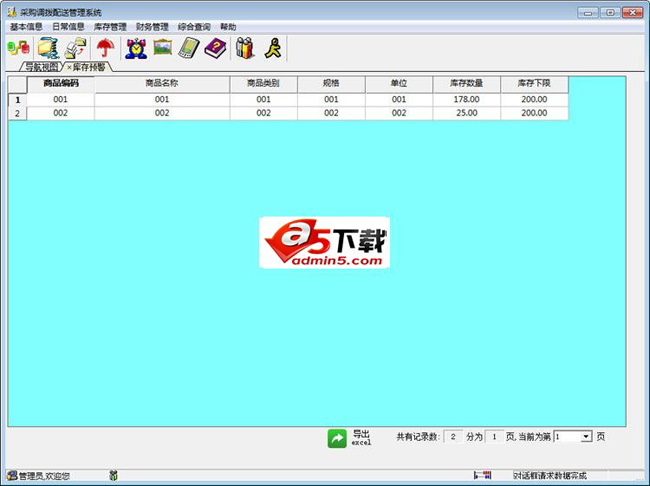Open the 库存管理 menu

(x=110, y=27)
